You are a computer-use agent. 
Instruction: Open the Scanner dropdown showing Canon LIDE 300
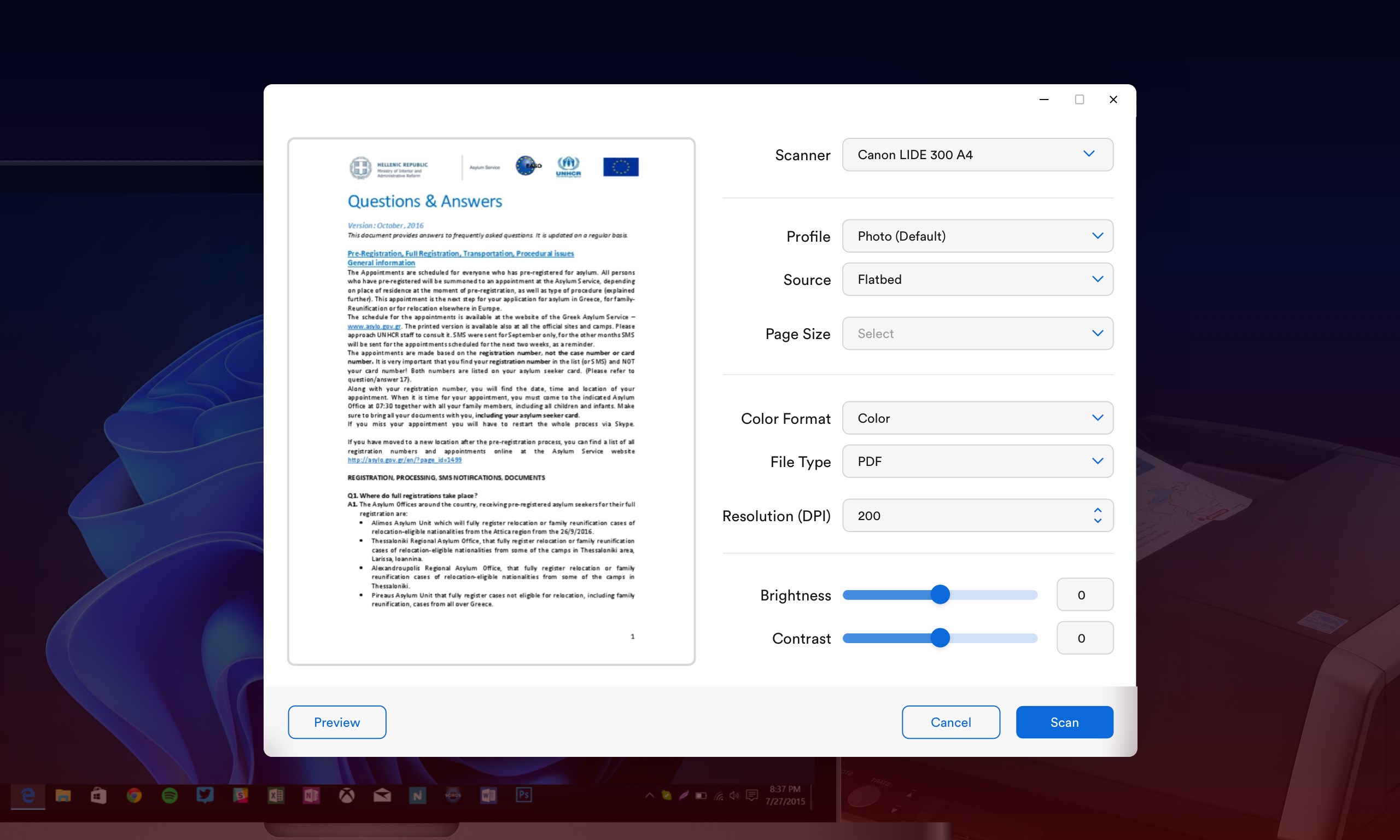pyautogui.click(x=977, y=155)
